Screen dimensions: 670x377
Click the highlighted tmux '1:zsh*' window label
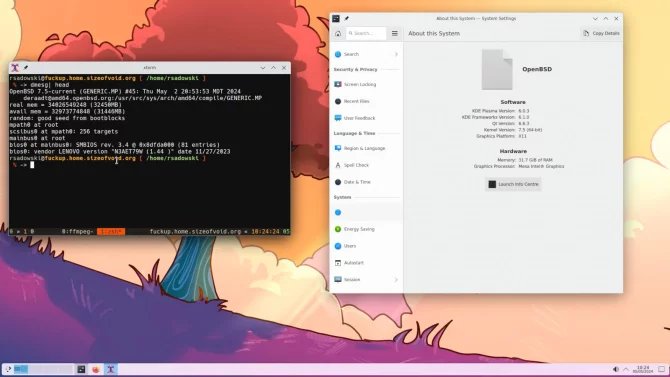click(x=111, y=231)
